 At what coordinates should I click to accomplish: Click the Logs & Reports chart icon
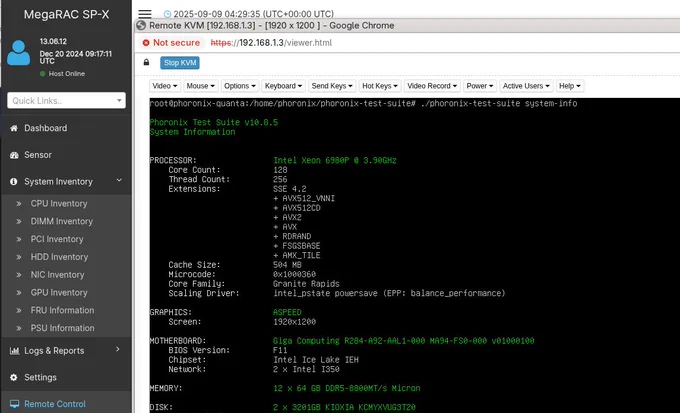click(14, 350)
